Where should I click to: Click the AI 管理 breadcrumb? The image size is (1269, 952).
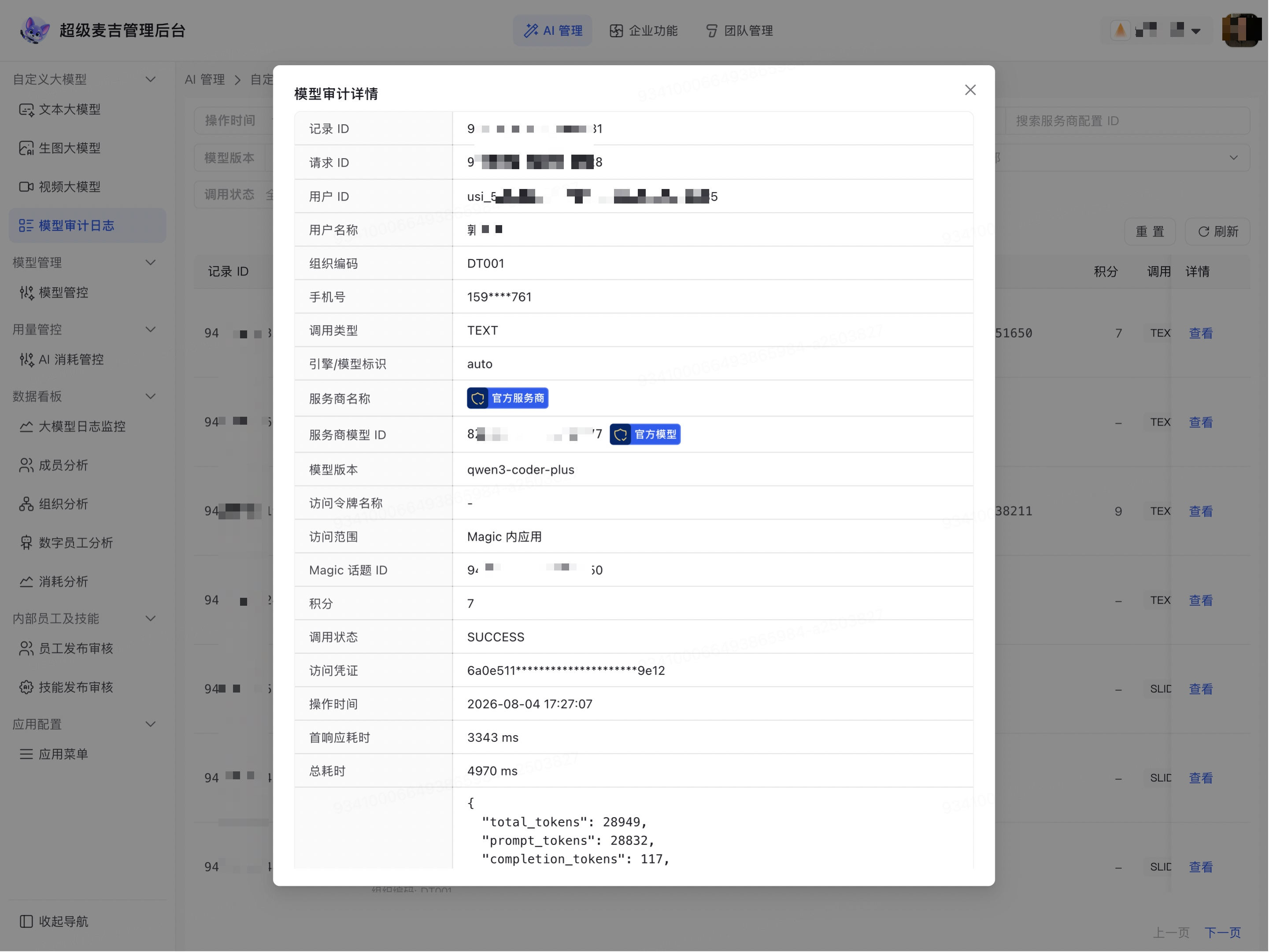(x=205, y=80)
